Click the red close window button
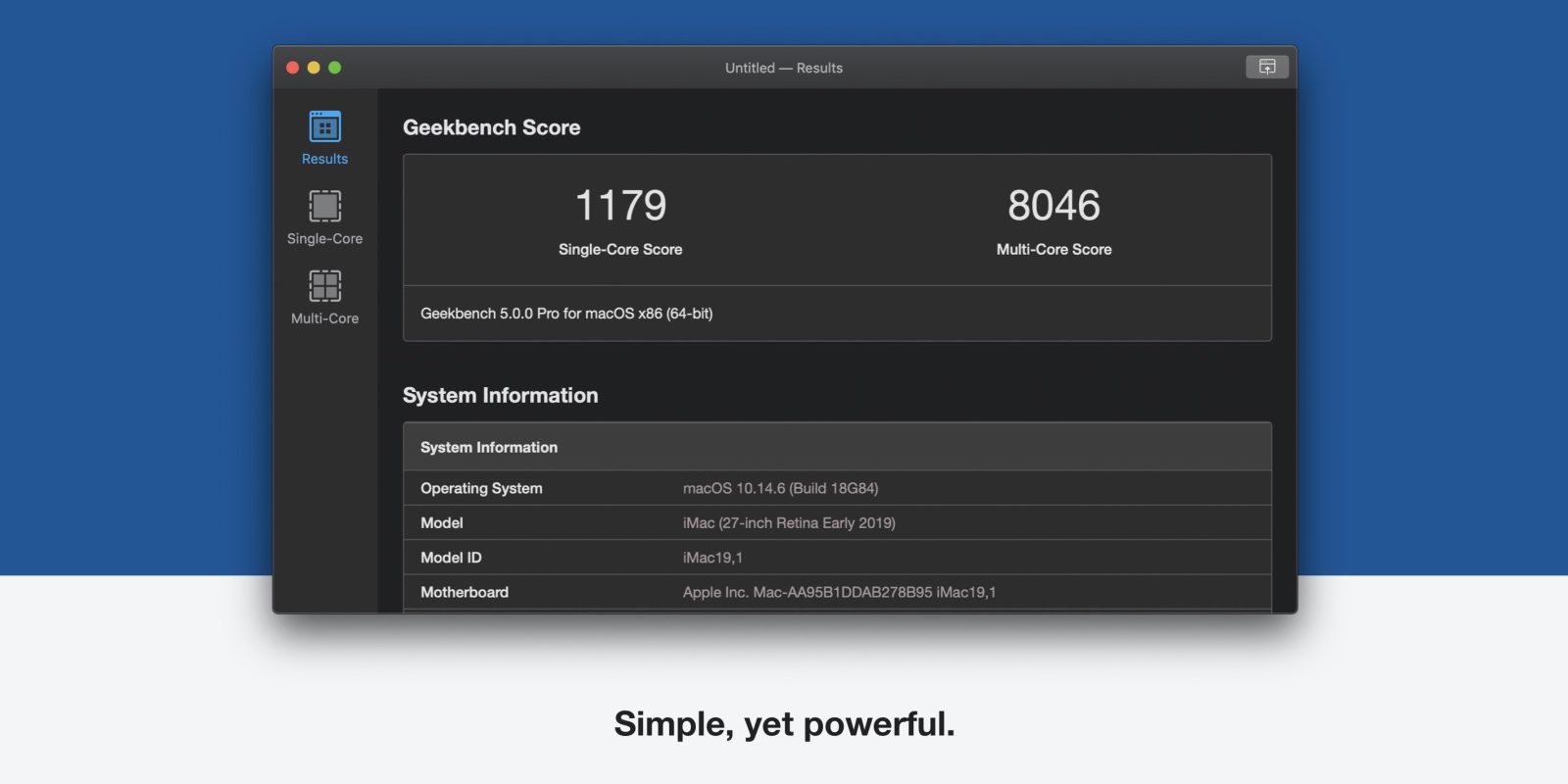The height and width of the screenshot is (784, 1568). coord(292,68)
